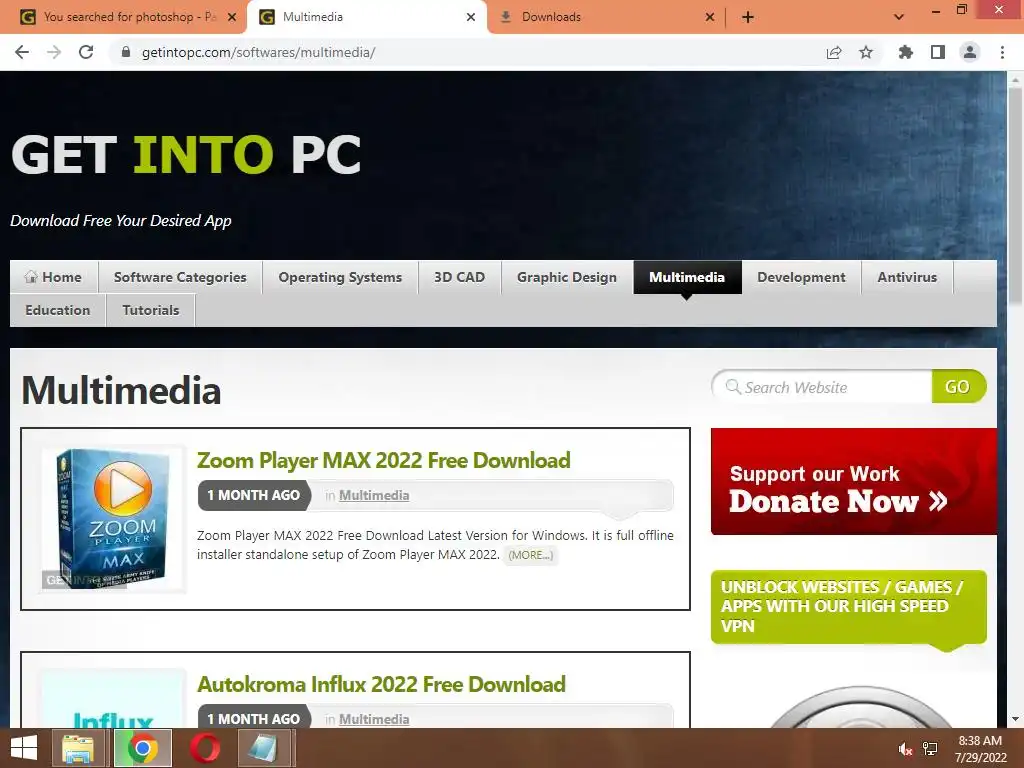Click the Multimedia category link under Autokroma Influx
This screenshot has width=1024, height=768.
pos(374,720)
